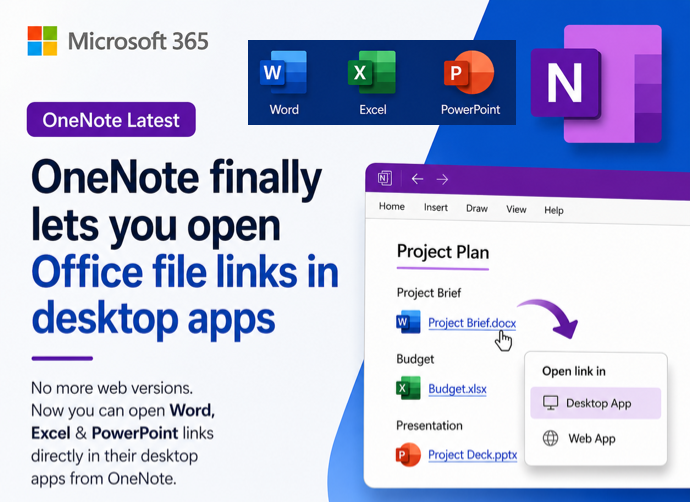Choose Desktop App in Open link in menu
The image size is (690, 502).
pos(595,403)
